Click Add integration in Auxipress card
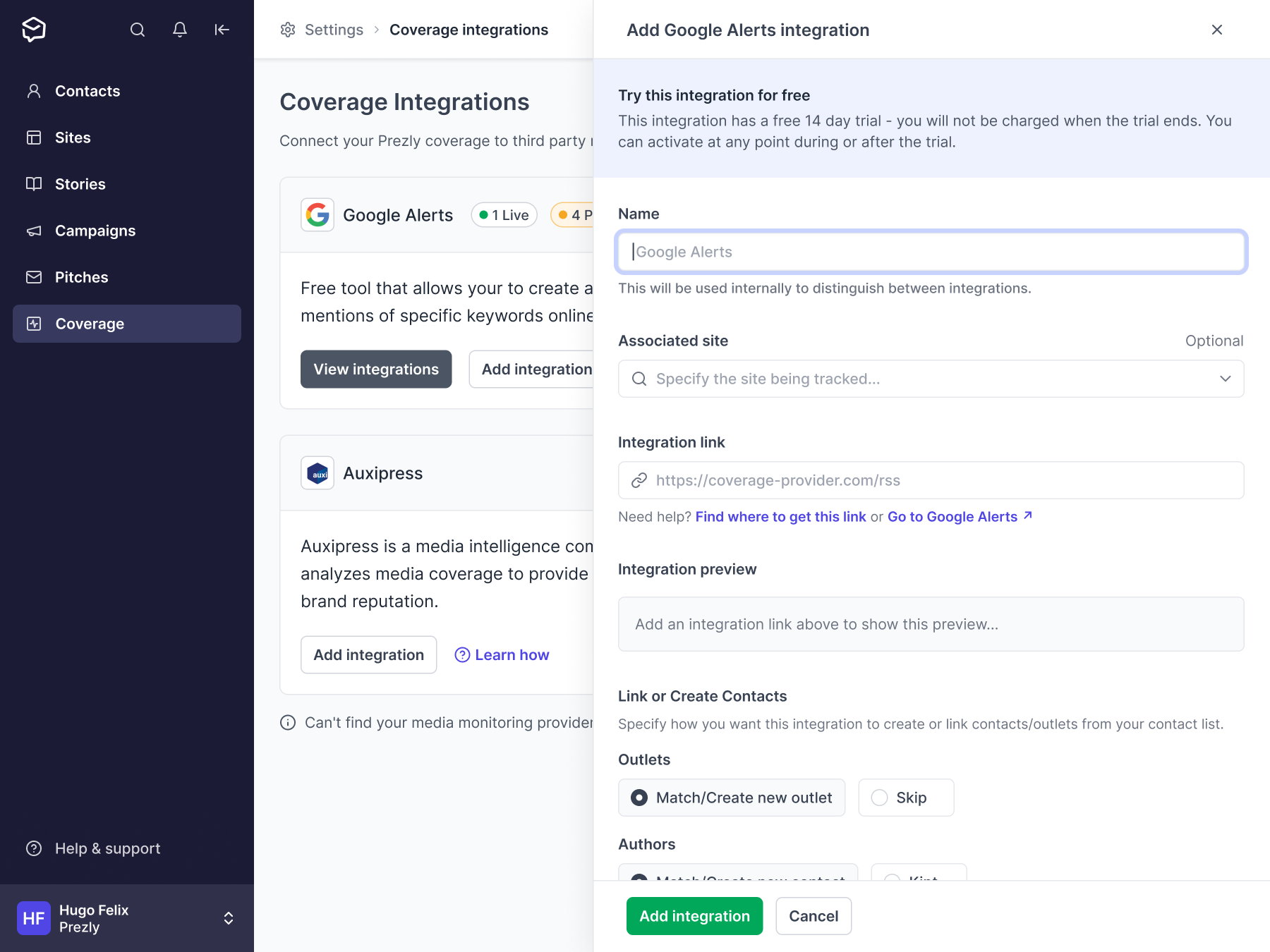Screen dimensions: 1270x952 point(369,655)
